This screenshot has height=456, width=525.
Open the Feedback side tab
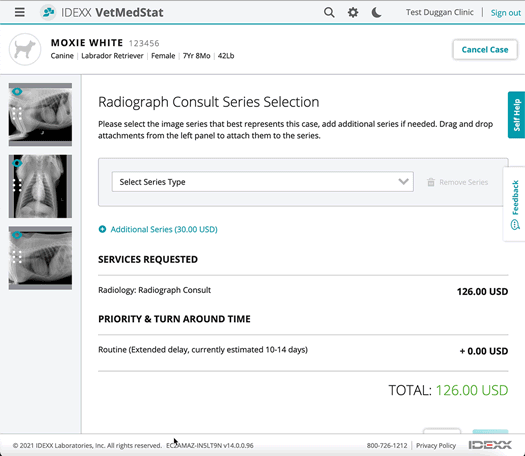click(515, 204)
